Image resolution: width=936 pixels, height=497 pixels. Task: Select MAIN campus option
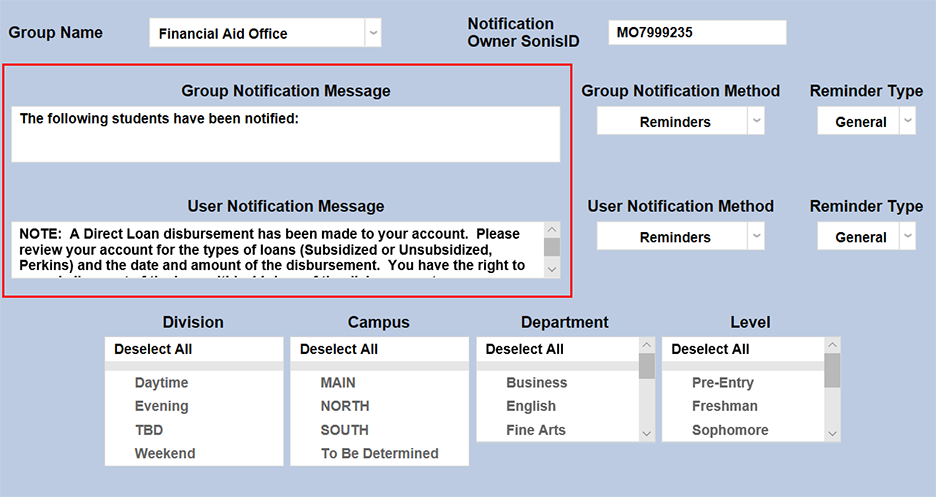click(338, 382)
